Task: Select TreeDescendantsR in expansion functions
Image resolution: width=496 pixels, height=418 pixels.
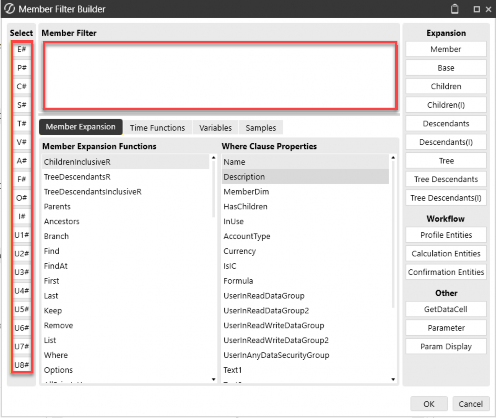Action: click(125, 177)
